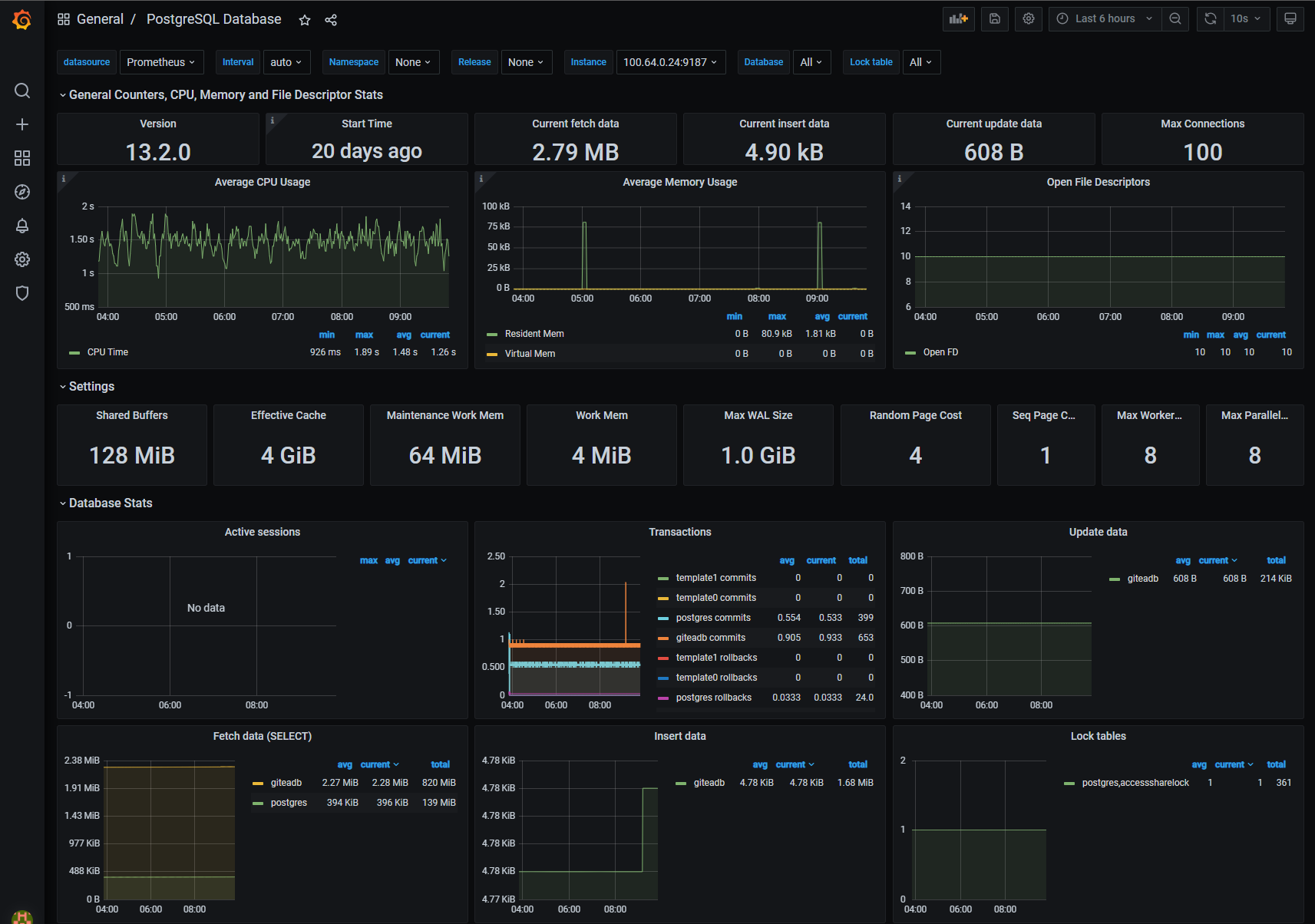Image resolution: width=1315 pixels, height=924 pixels.
Task: Sort Active sessions legend by current column
Action: (427, 560)
